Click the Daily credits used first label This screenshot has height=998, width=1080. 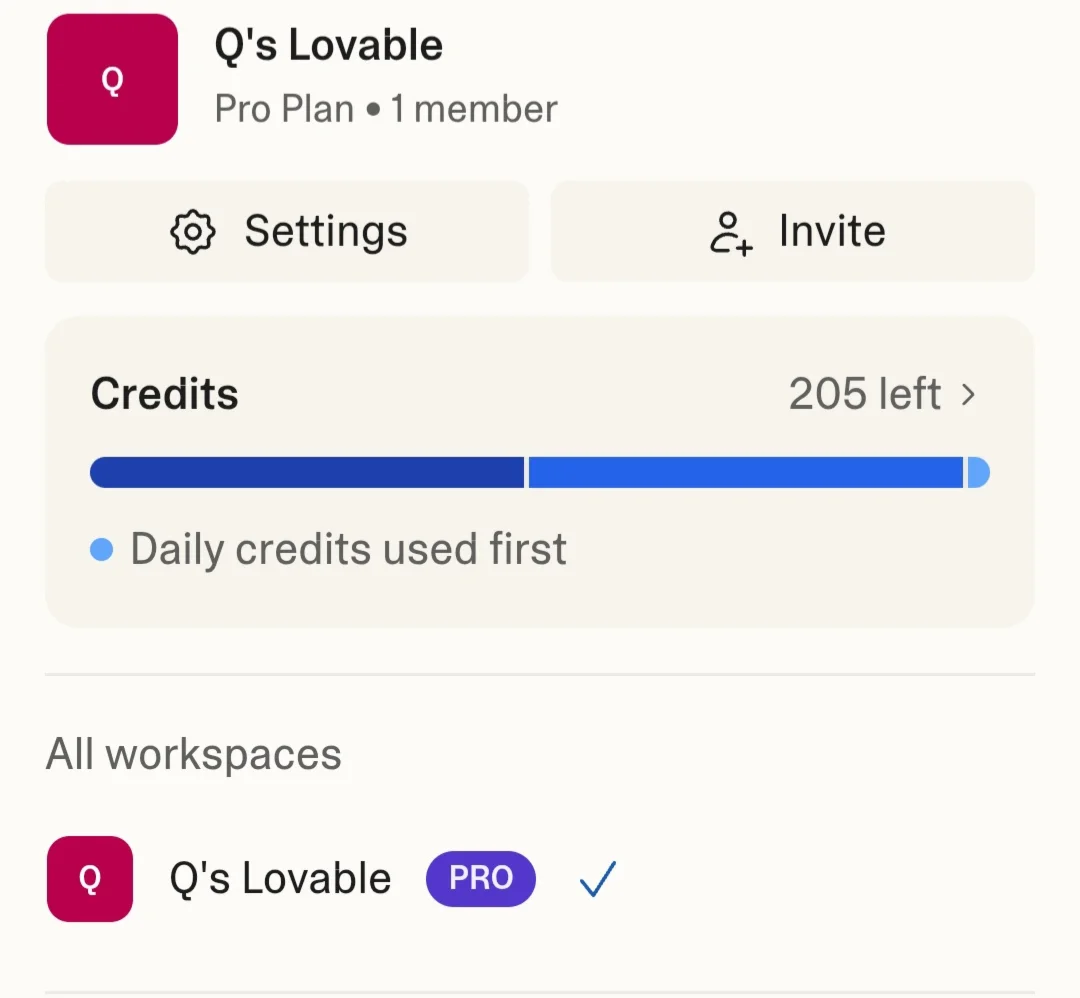pos(347,549)
